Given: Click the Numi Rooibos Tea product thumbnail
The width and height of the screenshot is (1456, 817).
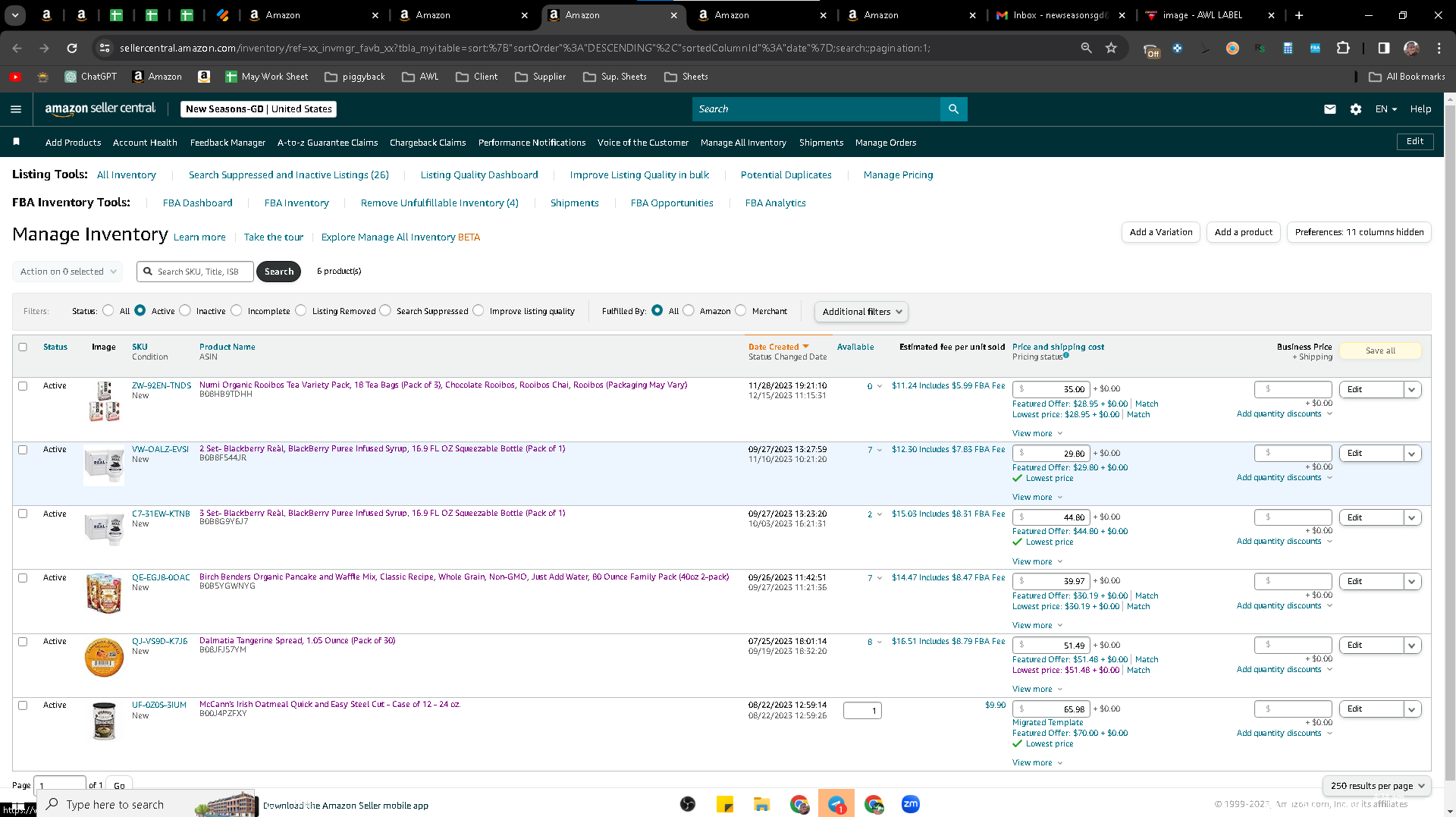Looking at the screenshot, I should [x=105, y=402].
